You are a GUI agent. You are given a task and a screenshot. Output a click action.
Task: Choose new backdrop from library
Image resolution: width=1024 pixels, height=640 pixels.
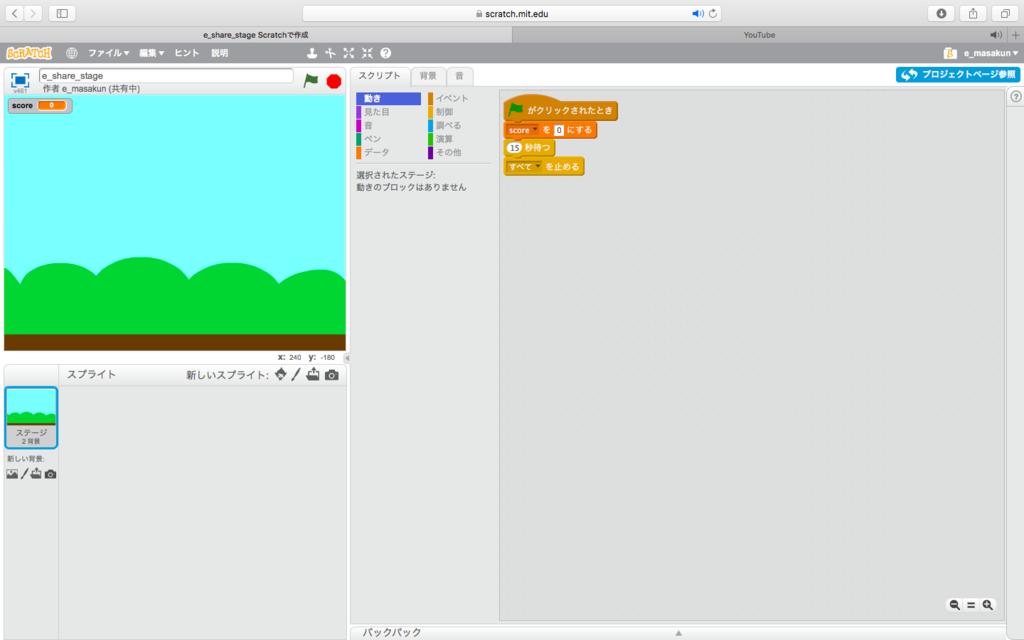coord(12,474)
